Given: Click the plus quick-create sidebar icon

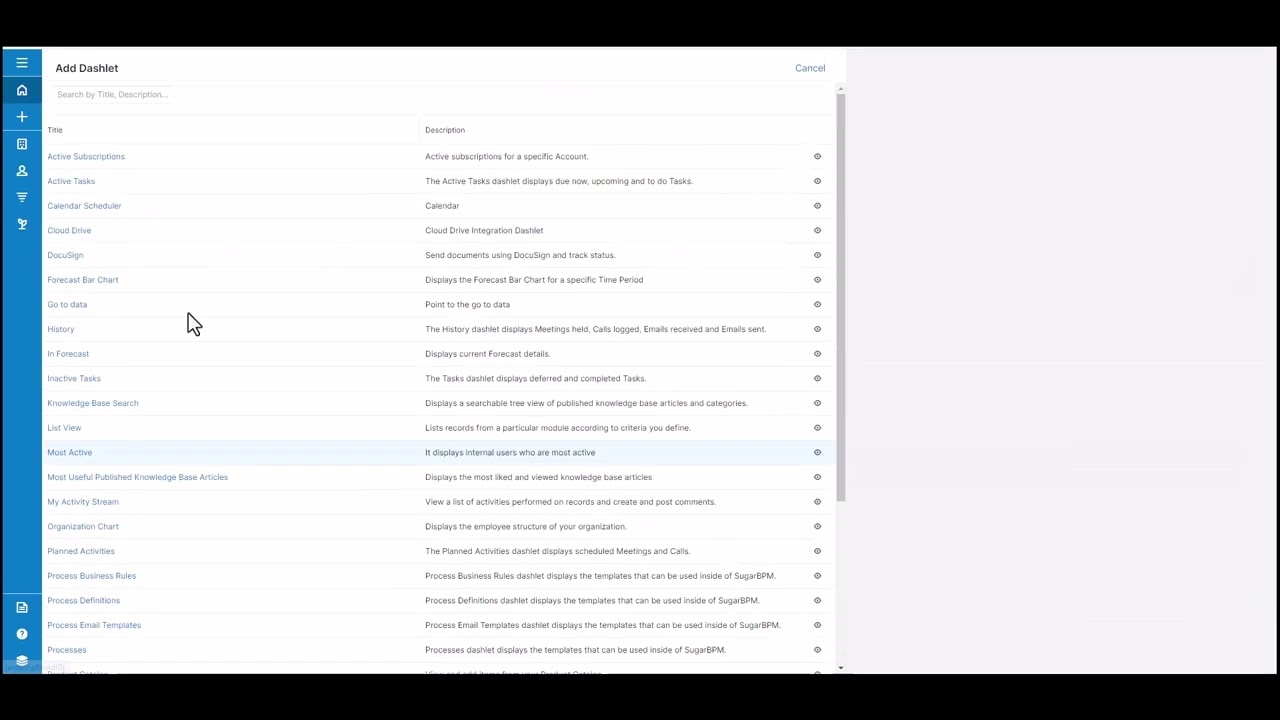Looking at the screenshot, I should [x=22, y=117].
